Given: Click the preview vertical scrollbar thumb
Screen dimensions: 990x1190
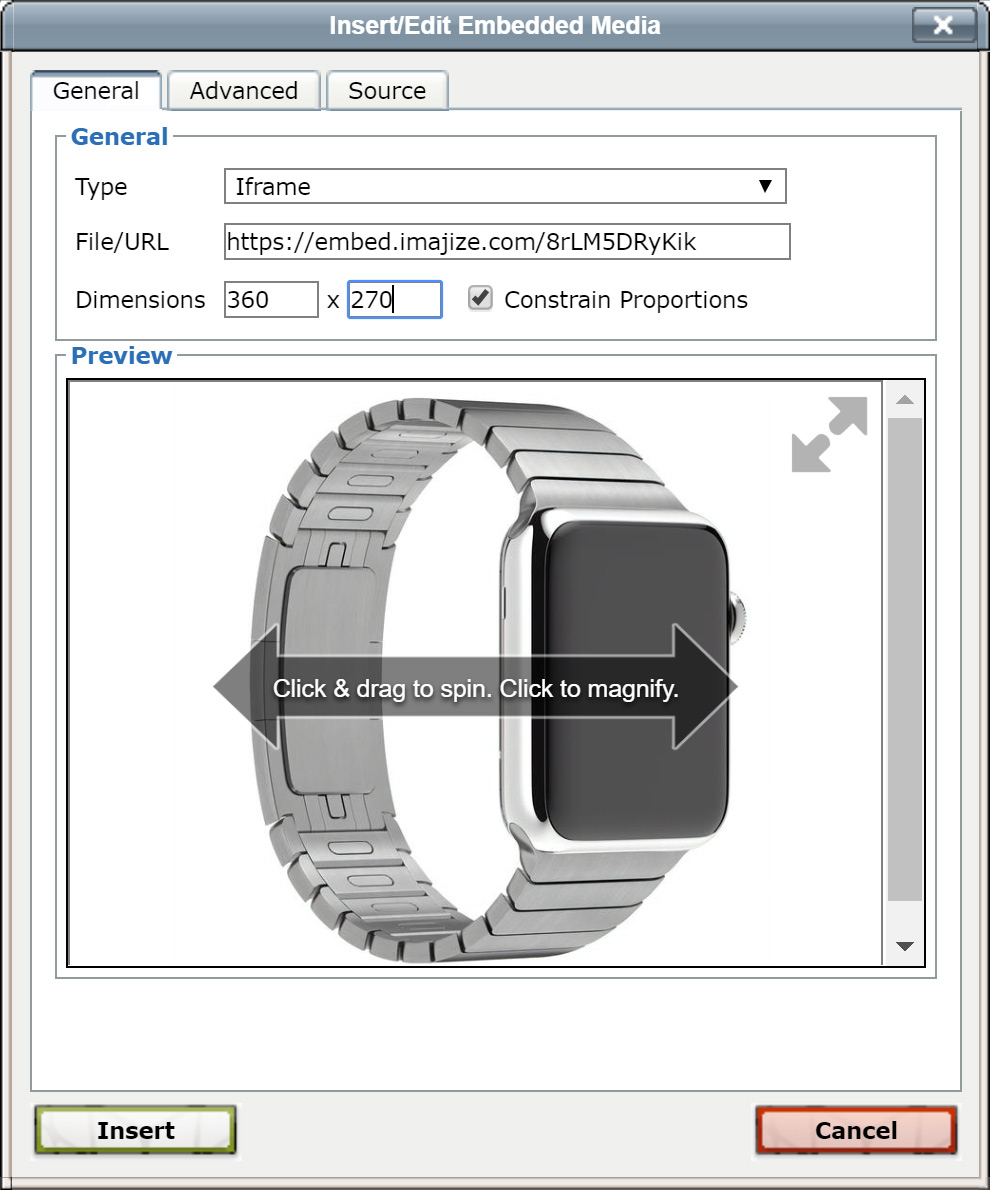Looking at the screenshot, I should pos(904,660).
